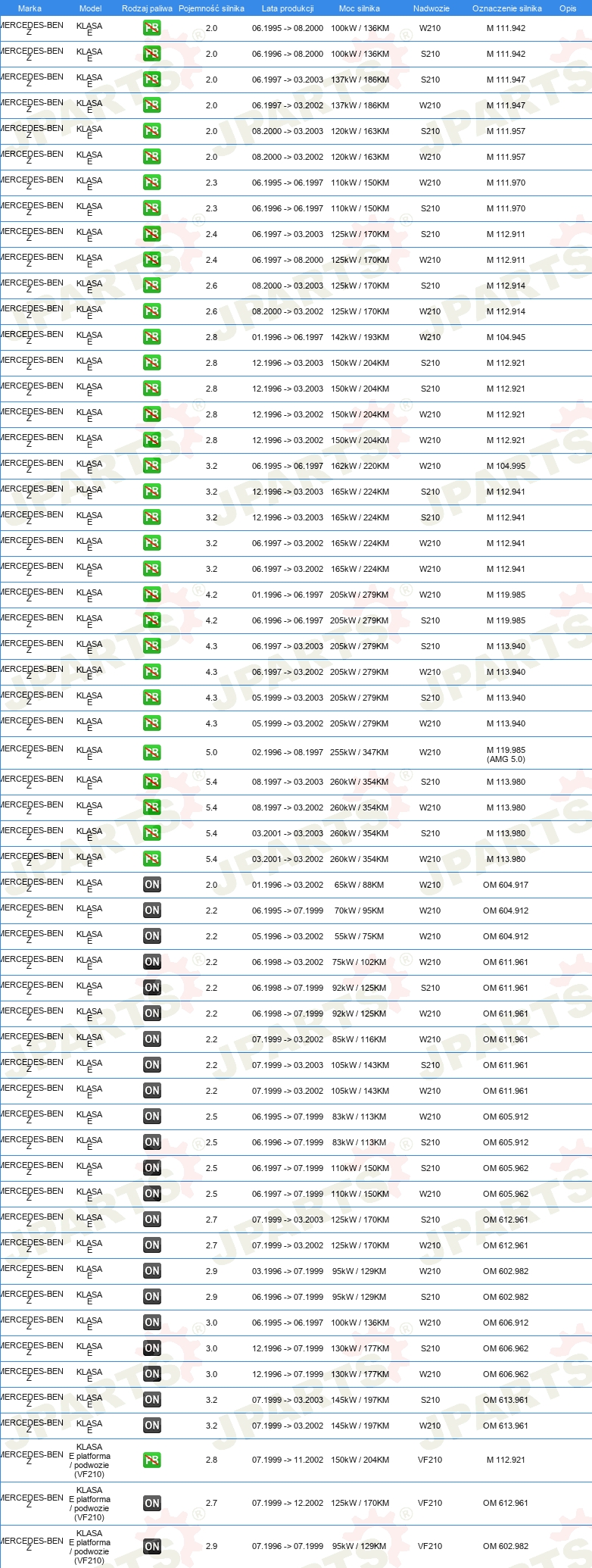Select the '07.1999 -> 12.2002' production years cell
Image resolution: width=592 pixels, height=1568 pixels.
[288, 1503]
